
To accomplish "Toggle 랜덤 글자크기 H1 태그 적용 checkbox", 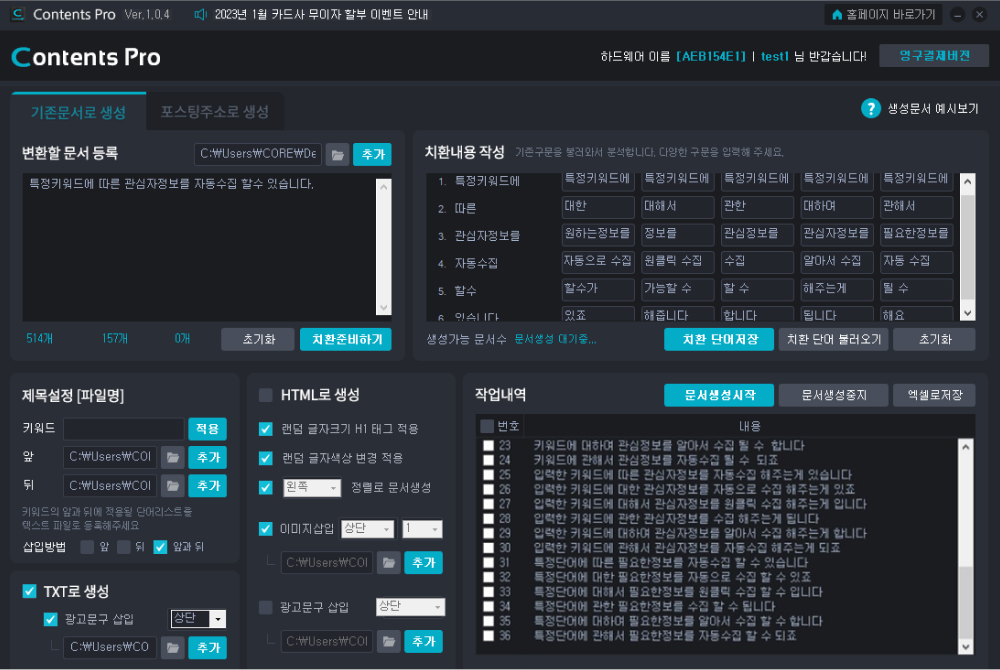I will 265,429.
